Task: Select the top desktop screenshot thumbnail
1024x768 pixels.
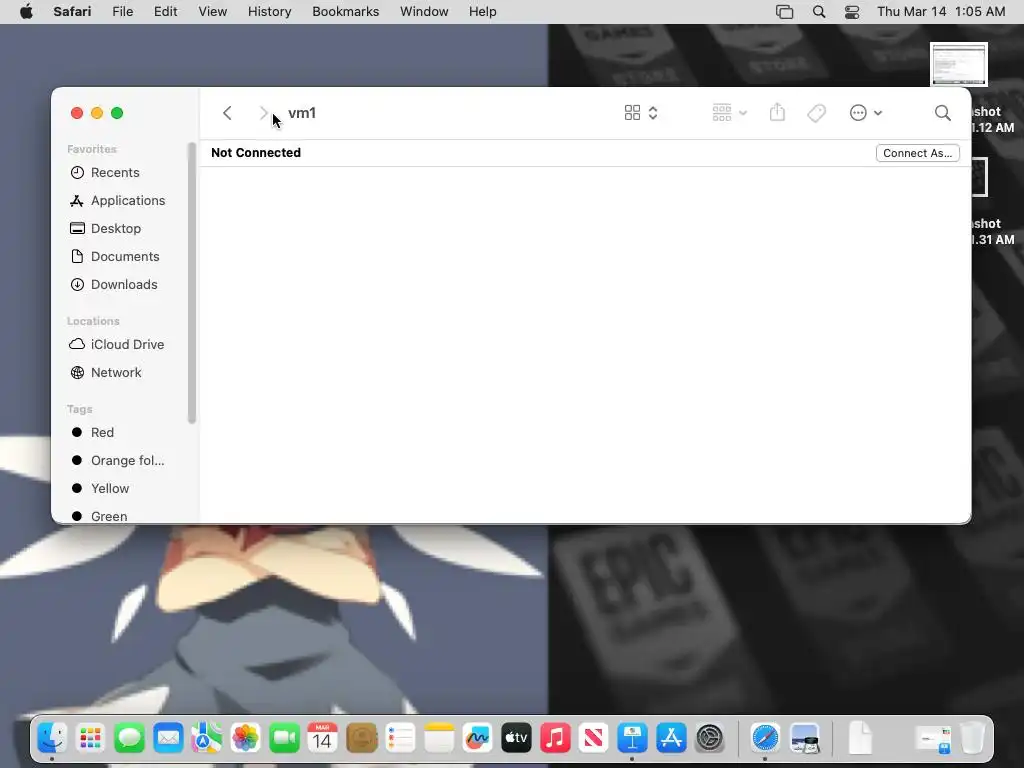Action: click(959, 64)
